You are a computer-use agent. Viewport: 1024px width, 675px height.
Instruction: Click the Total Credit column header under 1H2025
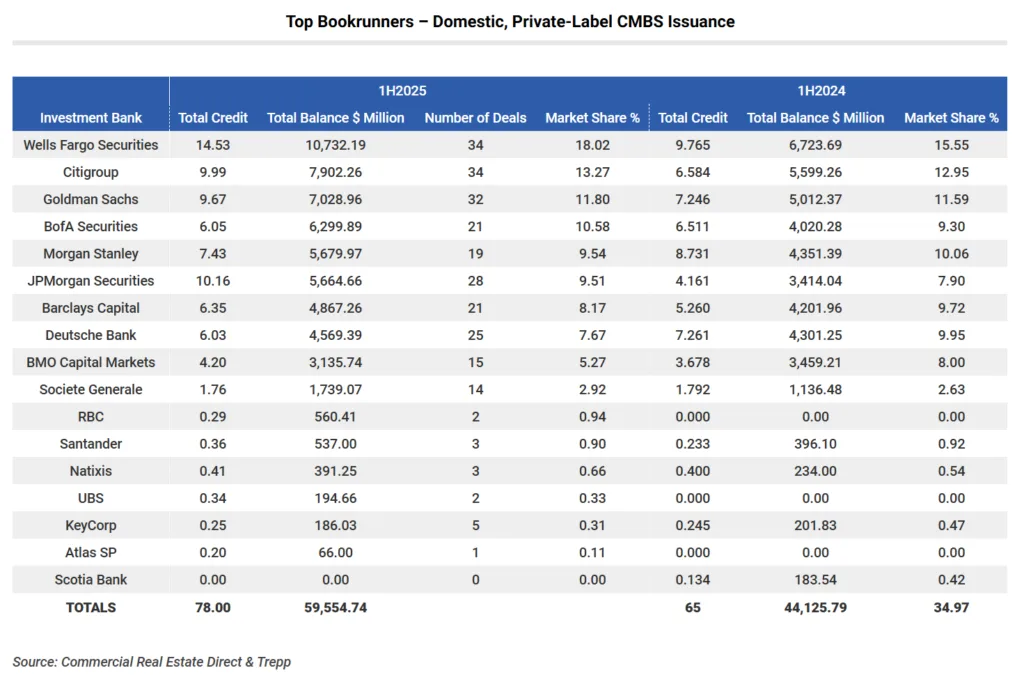pos(213,118)
